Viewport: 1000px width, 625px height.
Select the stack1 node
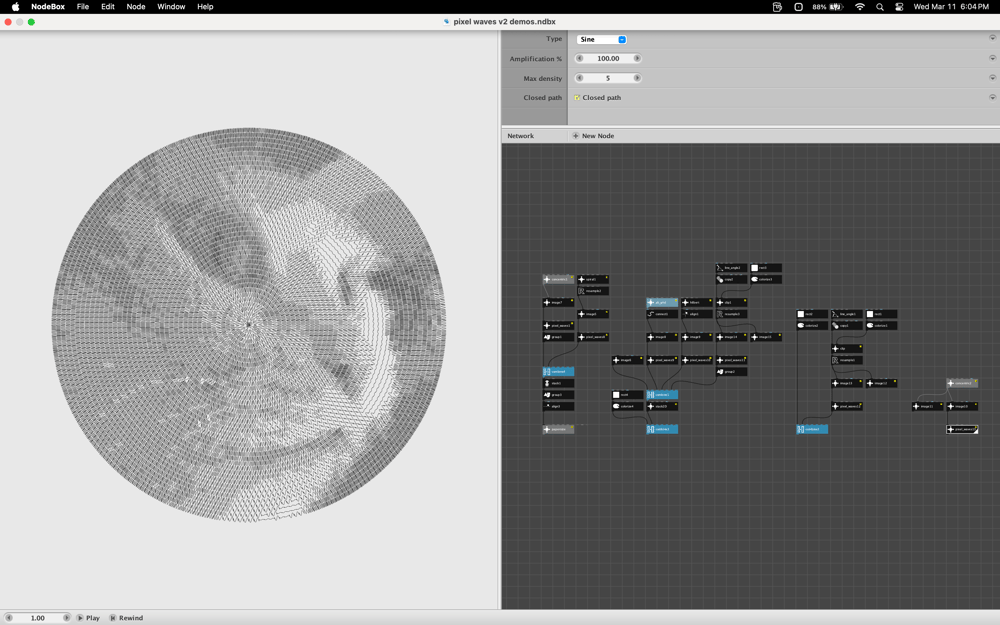(558, 383)
